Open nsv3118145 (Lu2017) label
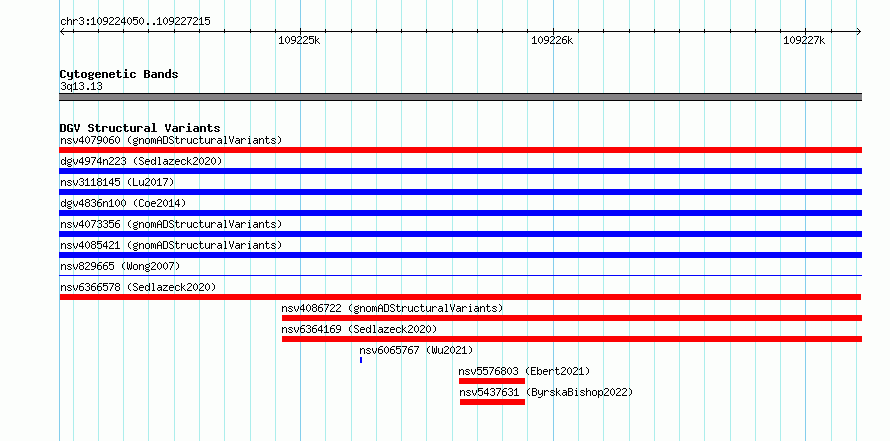890x441 pixels. (x=117, y=182)
